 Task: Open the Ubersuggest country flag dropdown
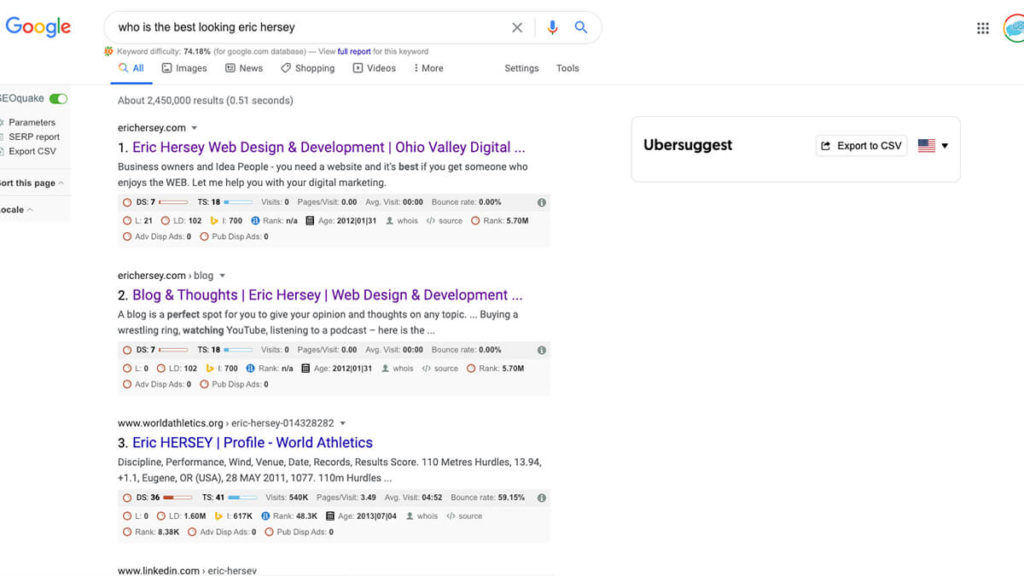pos(933,146)
